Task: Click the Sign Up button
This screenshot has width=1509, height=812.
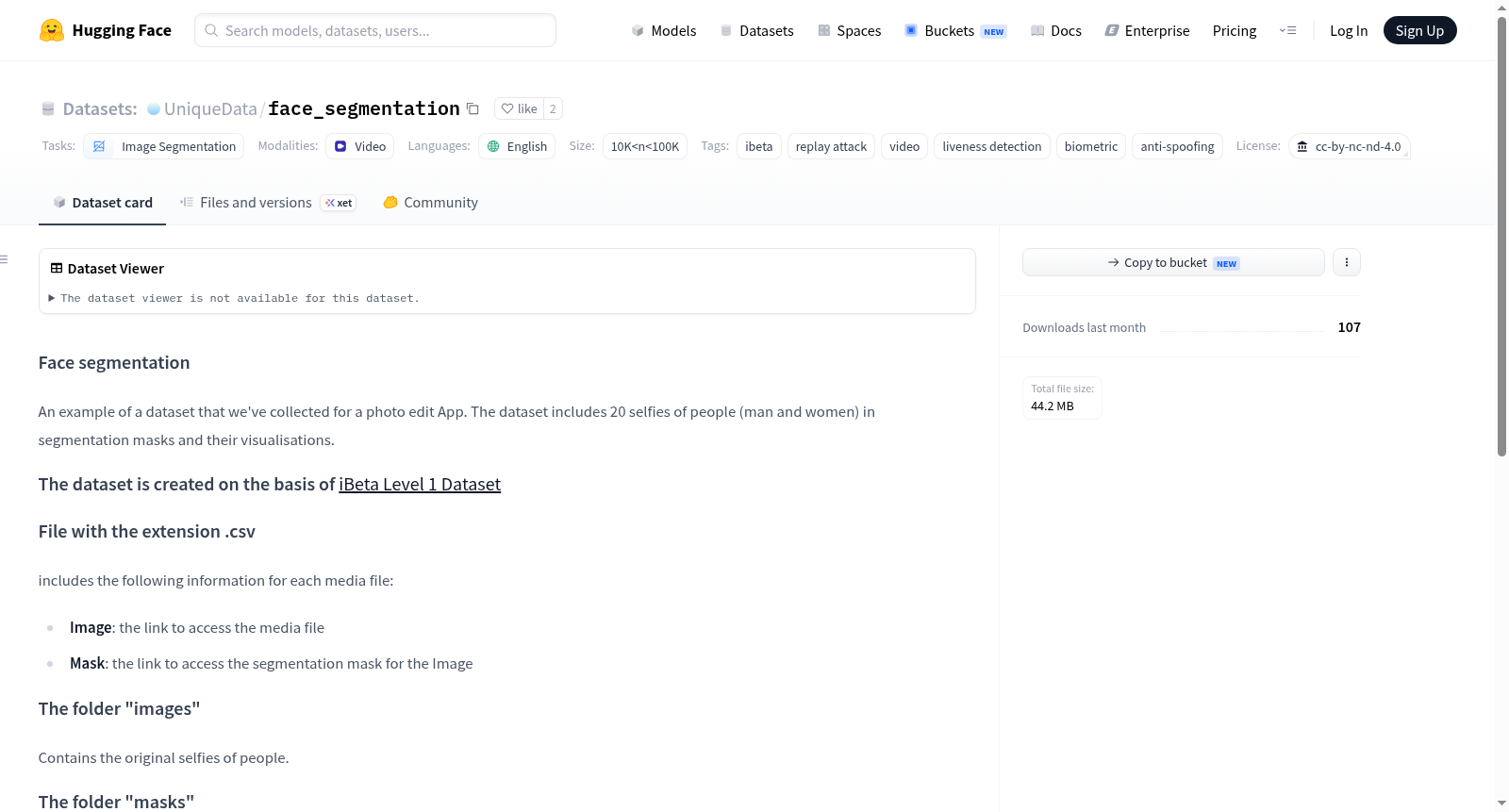Action: pyautogui.click(x=1419, y=30)
